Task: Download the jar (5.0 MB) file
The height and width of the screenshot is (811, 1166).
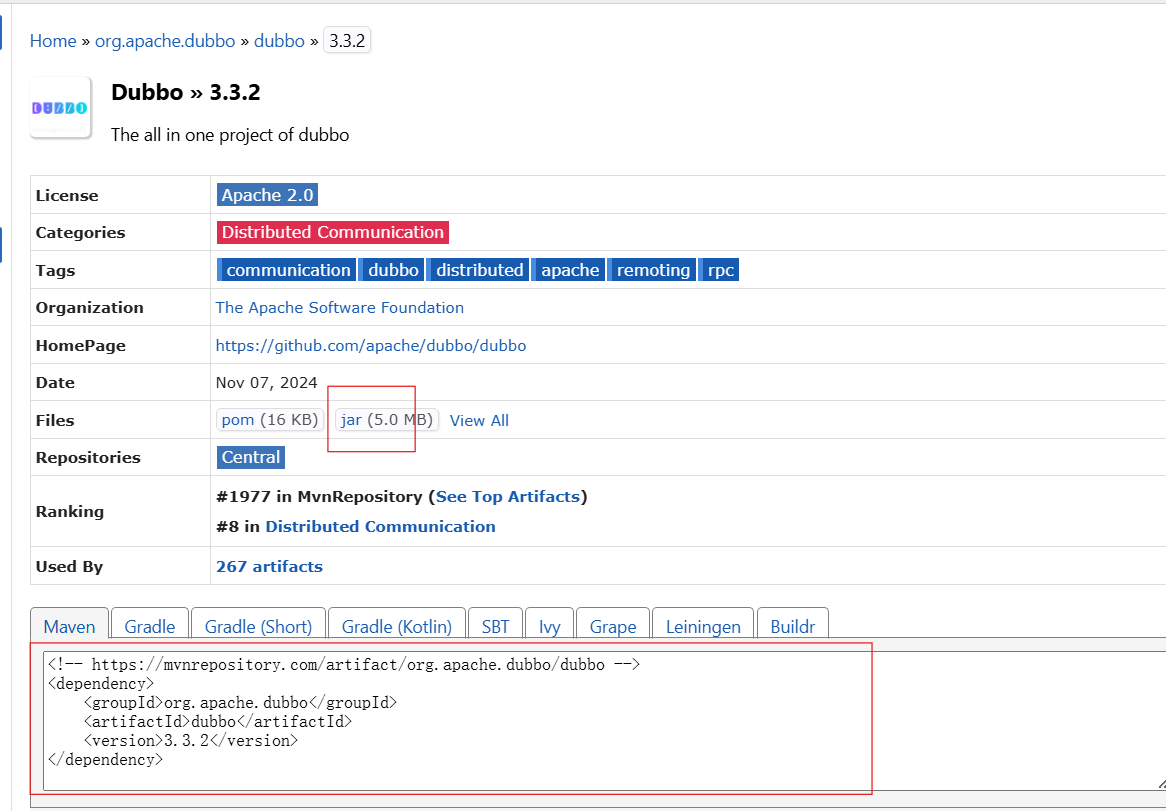Action: click(x=387, y=420)
